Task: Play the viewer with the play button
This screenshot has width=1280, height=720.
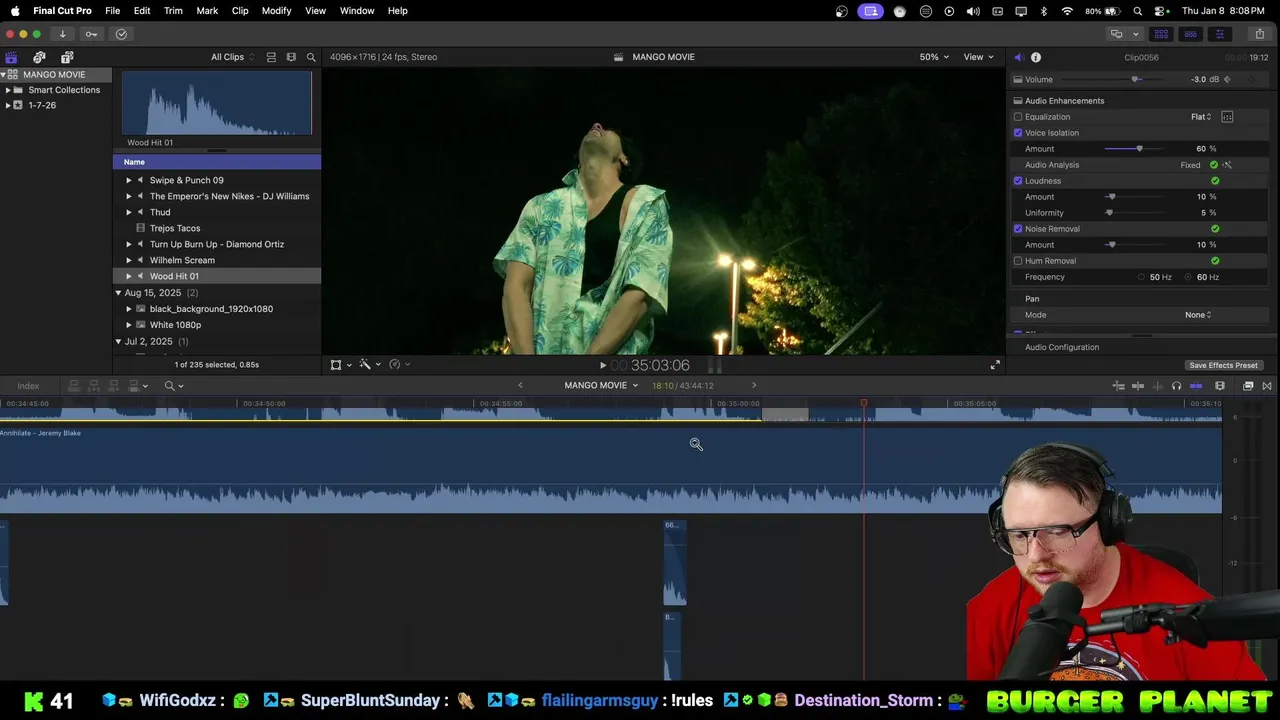Action: coord(603,366)
